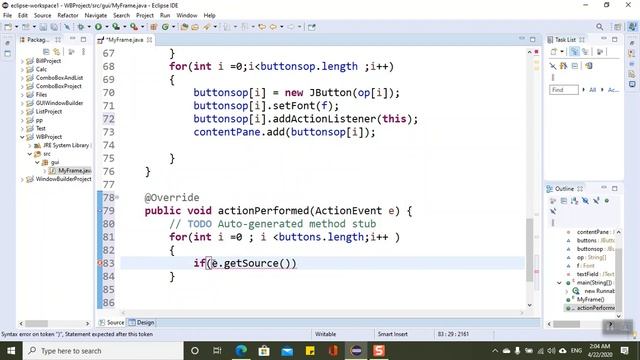Screen dimensions: 640x360
Task: Click the Eclipse icon in taskbar
Action: pyautogui.click(x=356, y=351)
